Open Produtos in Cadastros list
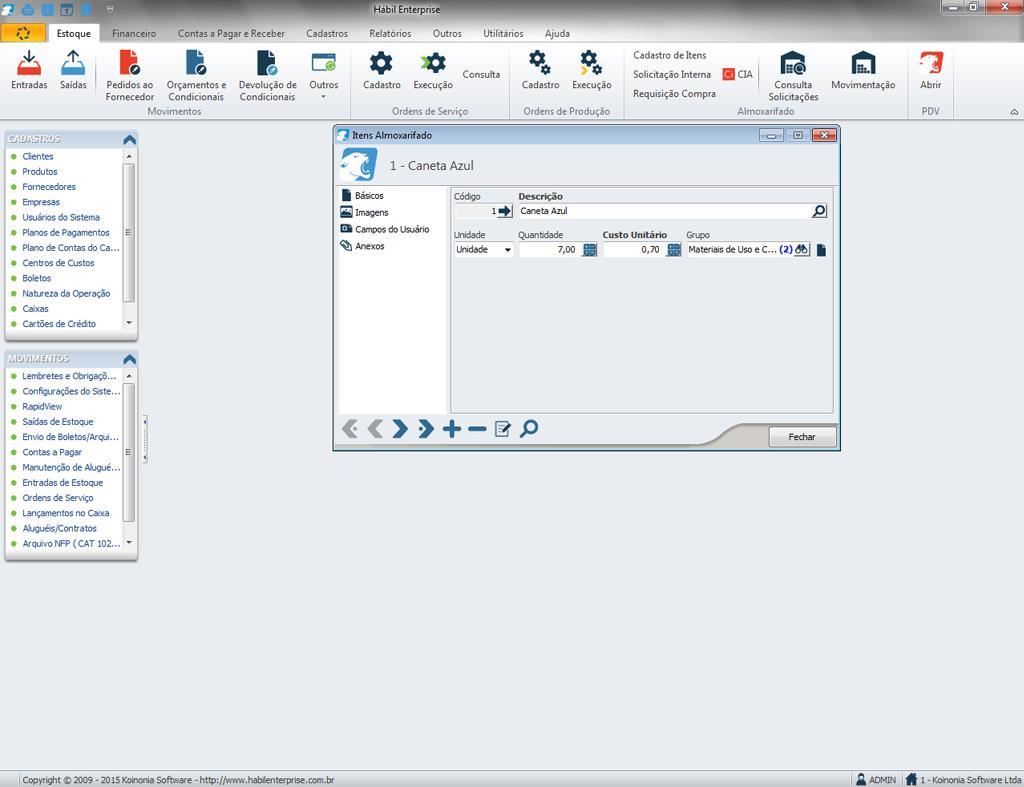This screenshot has width=1024, height=787. tap(40, 171)
